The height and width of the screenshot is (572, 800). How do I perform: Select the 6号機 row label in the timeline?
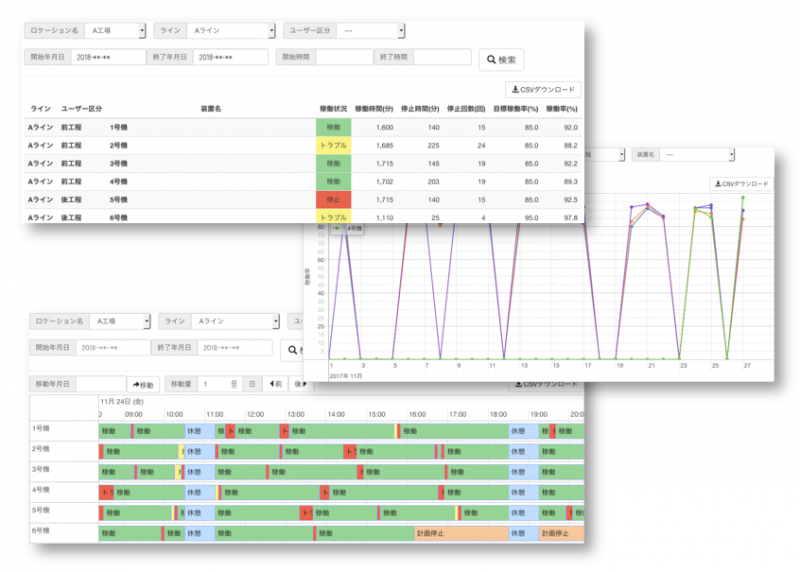click(41, 530)
